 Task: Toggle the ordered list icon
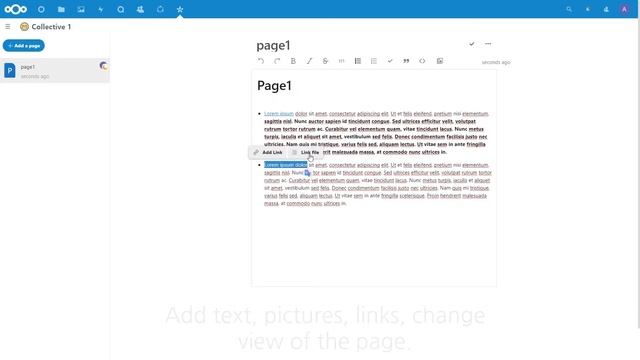(374, 61)
